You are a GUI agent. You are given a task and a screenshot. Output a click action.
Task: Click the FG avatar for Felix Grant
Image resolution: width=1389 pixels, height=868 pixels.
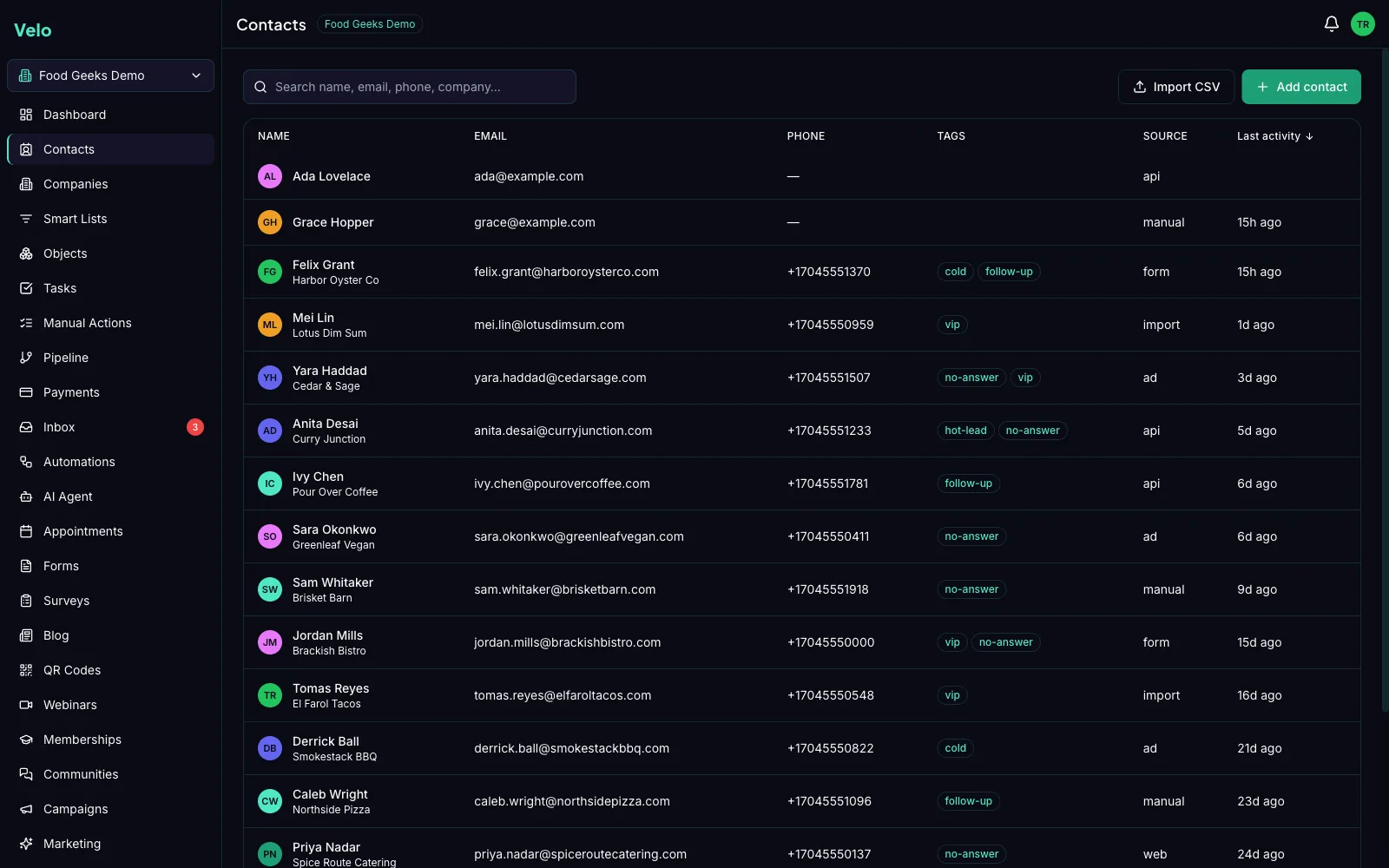pos(270,272)
